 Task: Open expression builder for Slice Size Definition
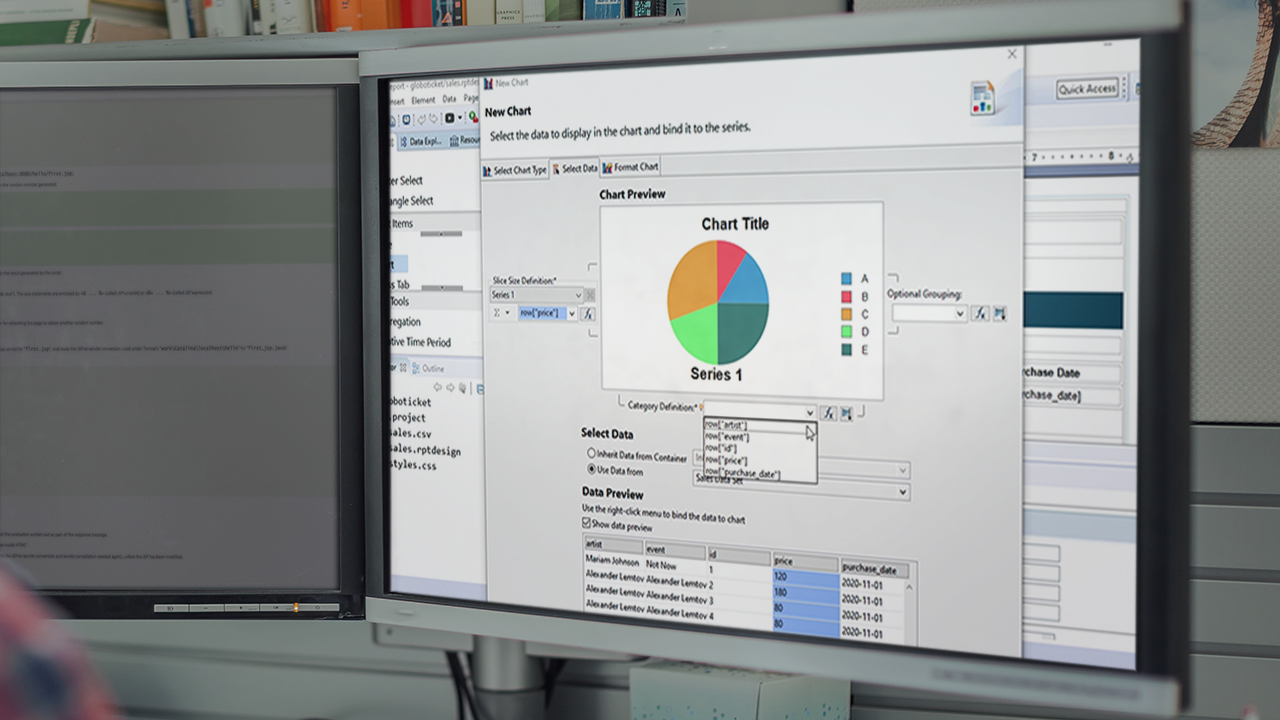[x=588, y=313]
